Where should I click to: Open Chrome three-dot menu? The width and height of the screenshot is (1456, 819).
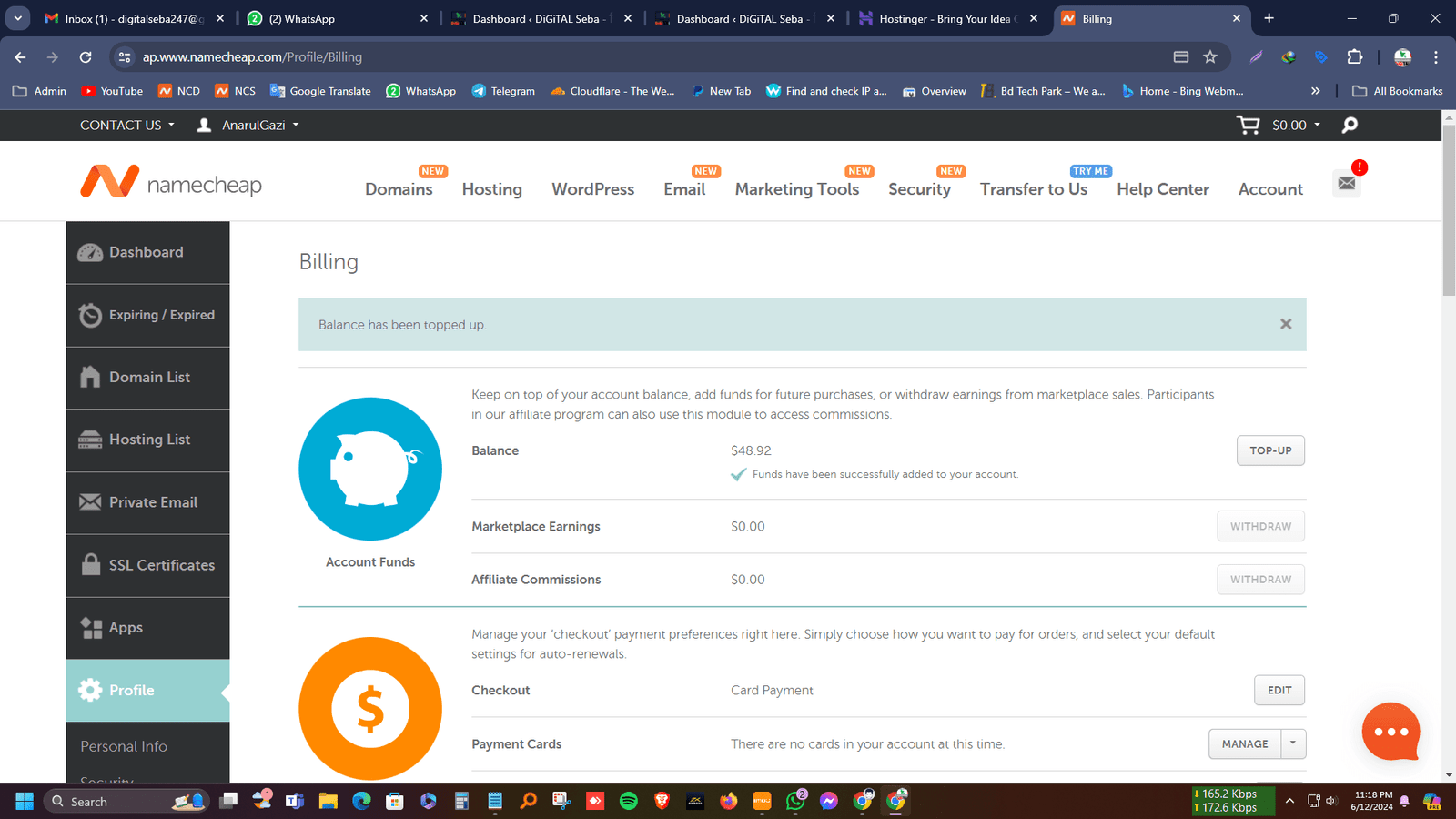pyautogui.click(x=1436, y=56)
